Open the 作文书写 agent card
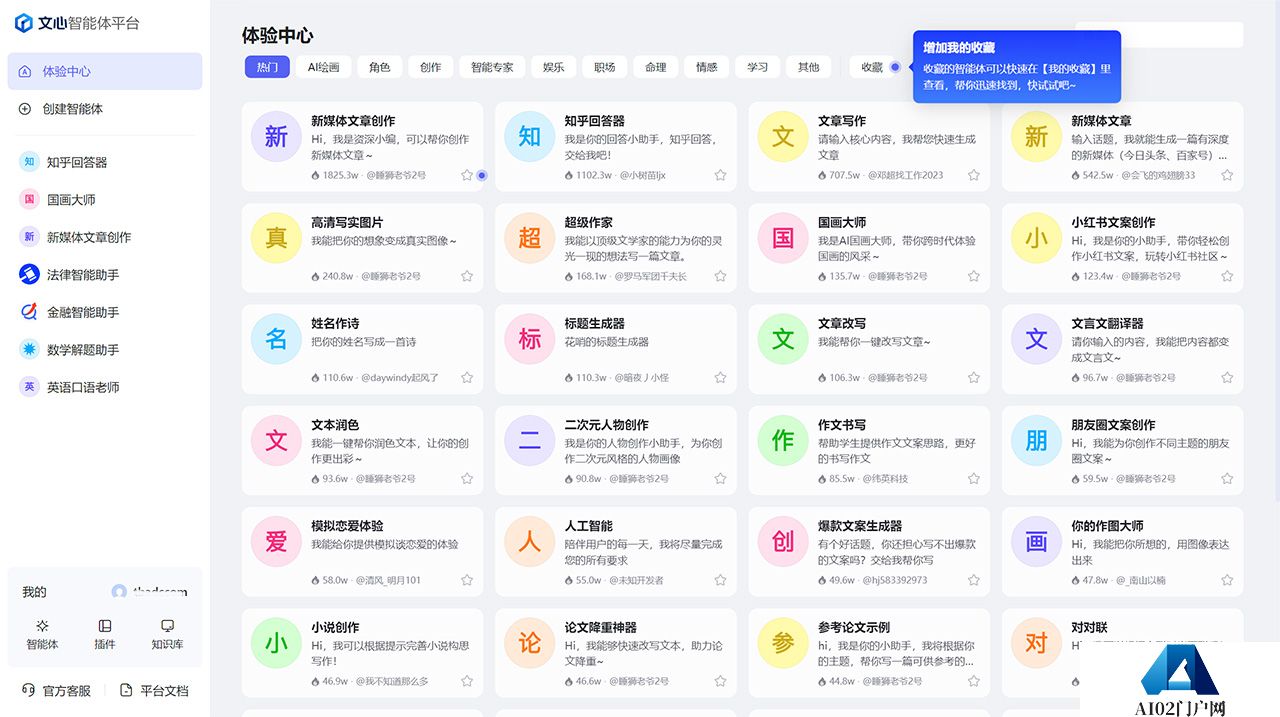Screen dimensions: 1280x717 pyautogui.click(x=869, y=450)
